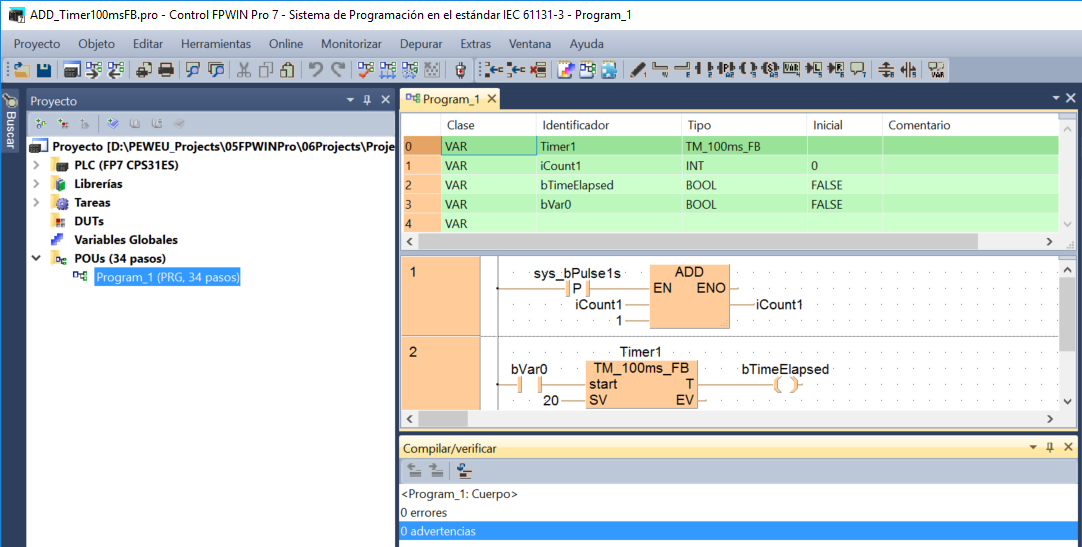The width and height of the screenshot is (1082, 547).
Task: Click the VAR variable insertion icon
Action: coord(791,70)
